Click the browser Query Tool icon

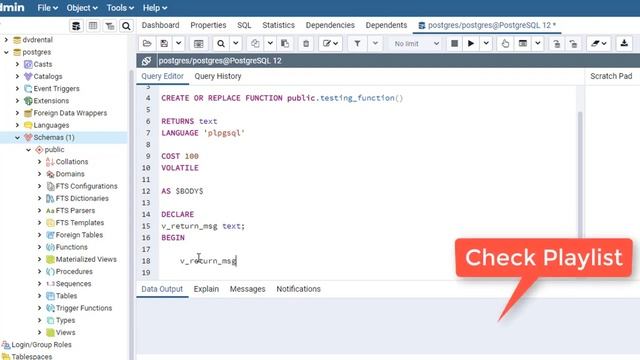[76, 26]
